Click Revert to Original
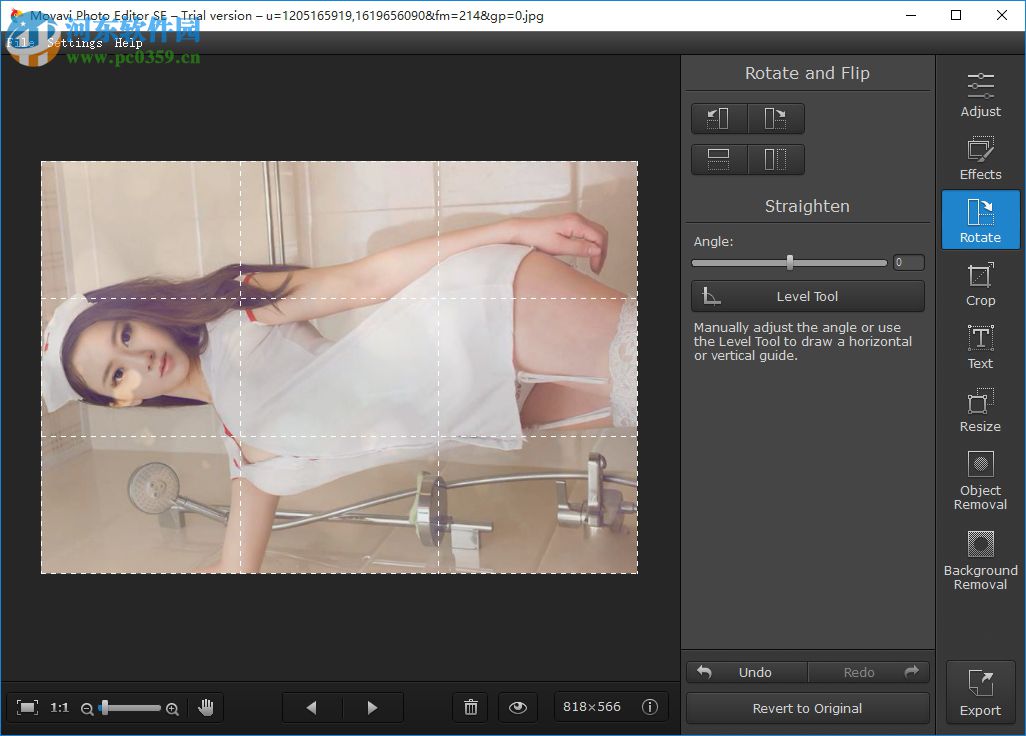 807,708
